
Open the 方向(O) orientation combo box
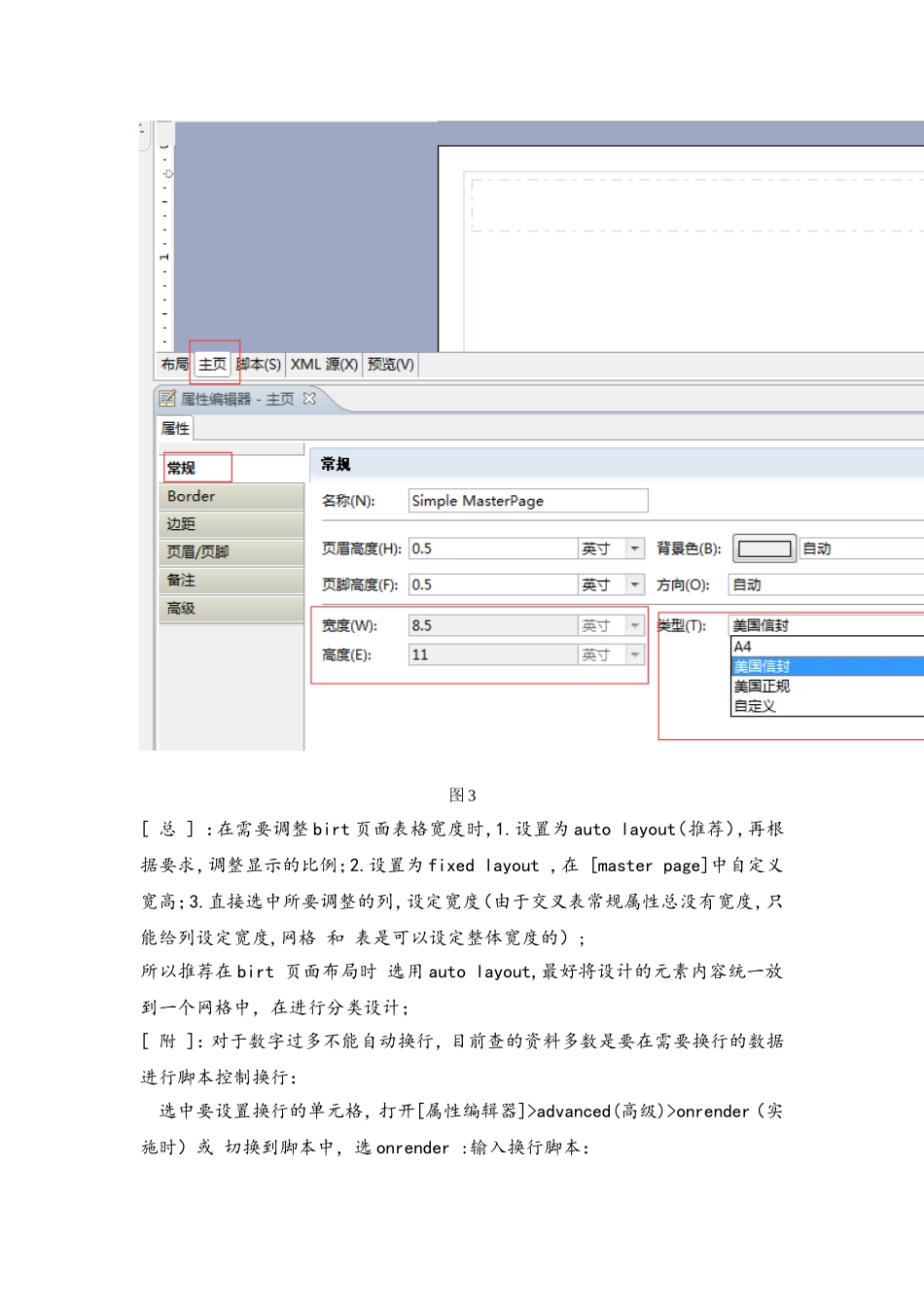826,584
